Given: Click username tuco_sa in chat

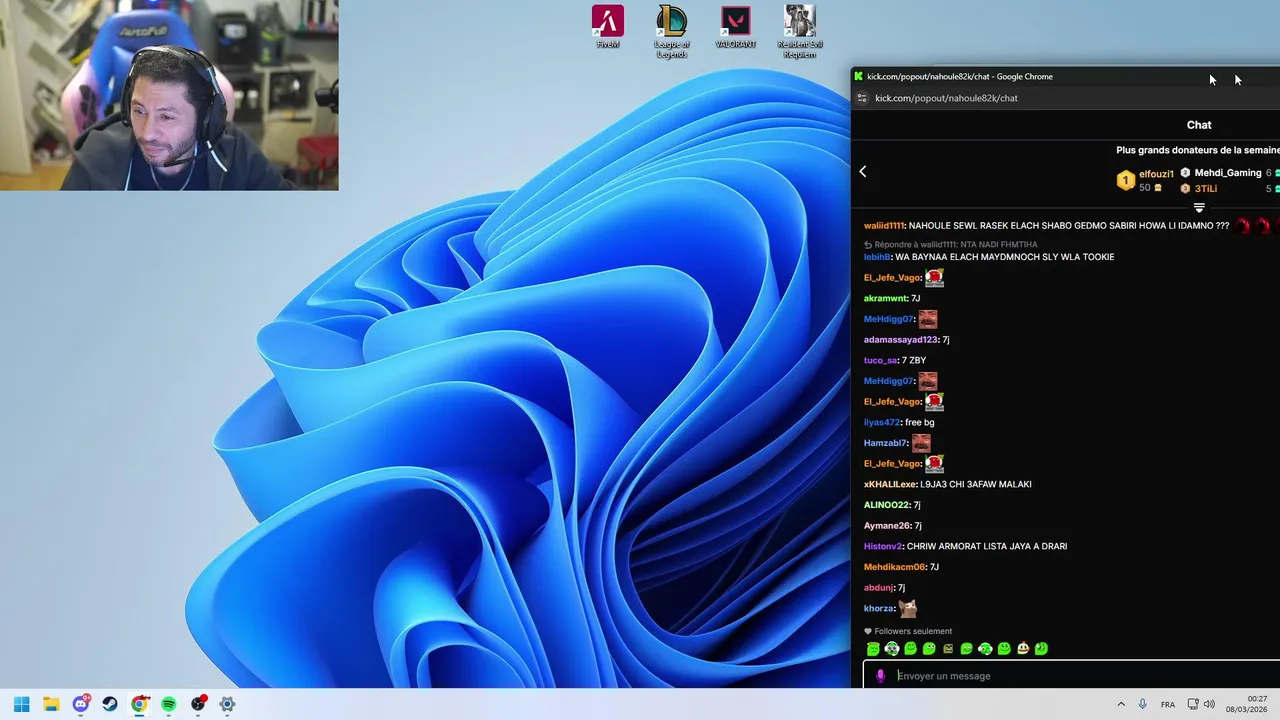Looking at the screenshot, I should (881, 361).
